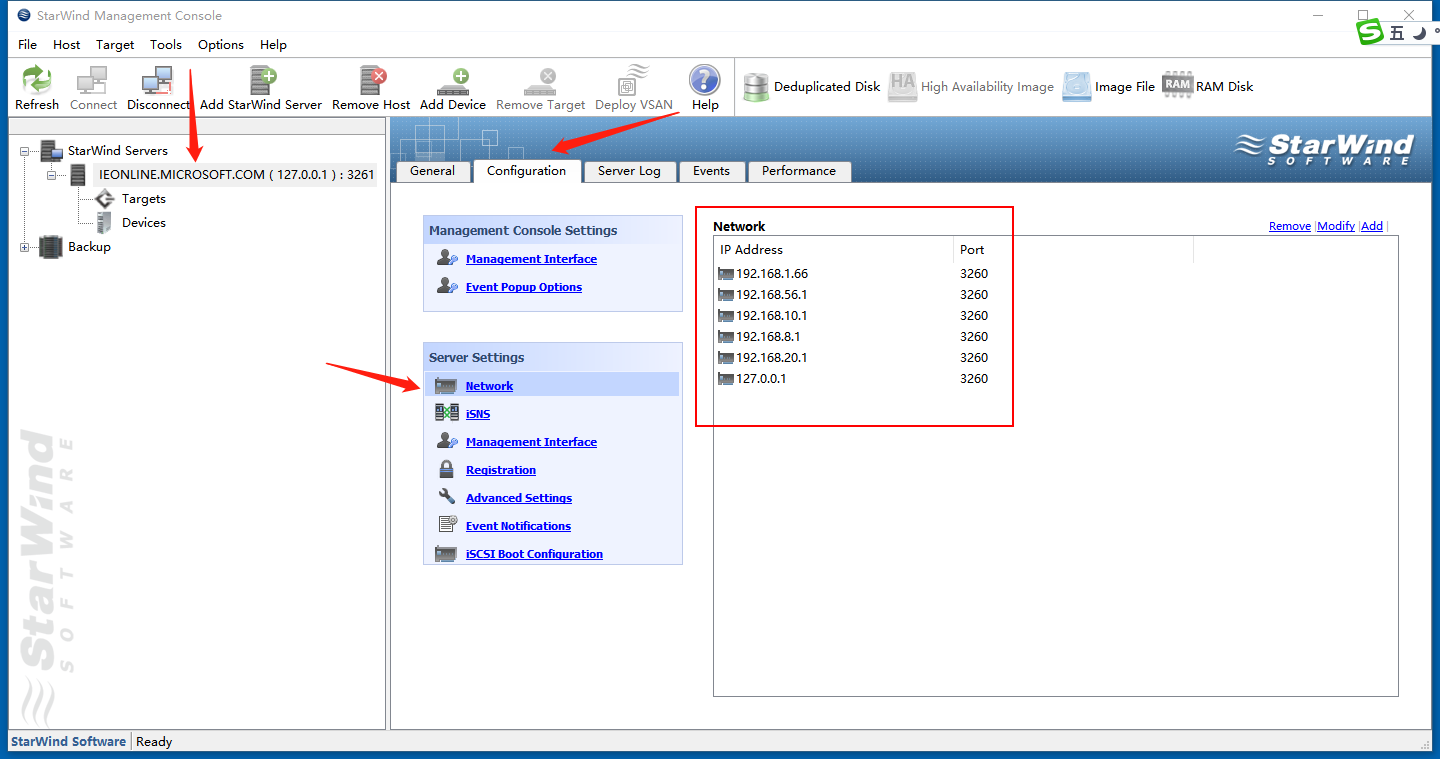Click the Modify link above the network list
This screenshot has width=1440, height=759.
click(x=1336, y=226)
